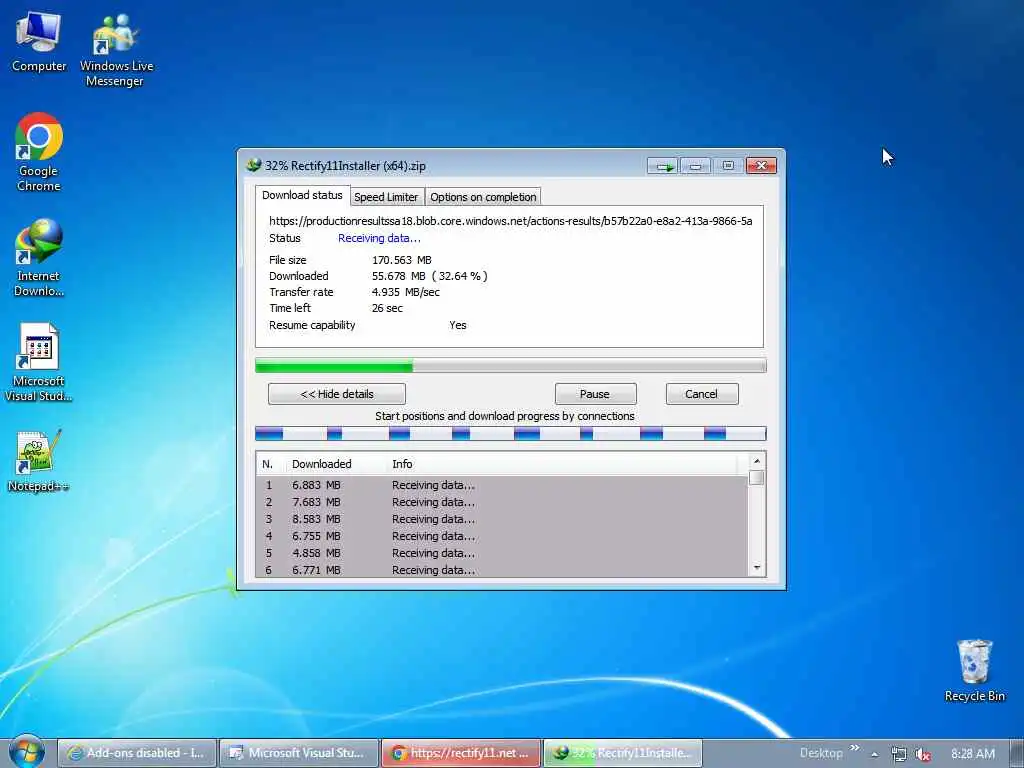Viewport: 1024px width, 768px height.
Task: Click the green download progress bar
Action: click(x=511, y=366)
